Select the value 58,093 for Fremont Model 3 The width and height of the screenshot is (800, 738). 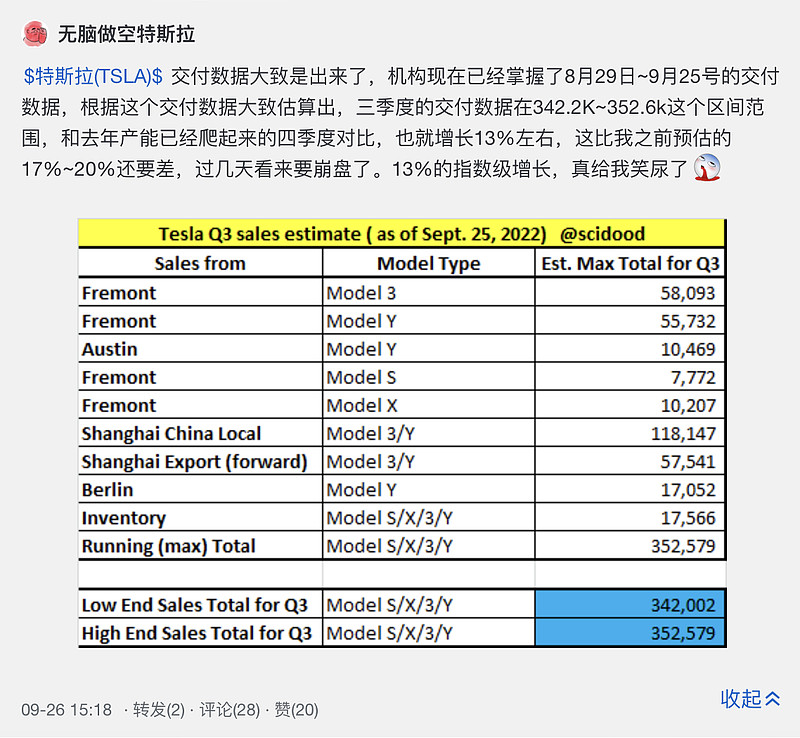click(x=688, y=293)
